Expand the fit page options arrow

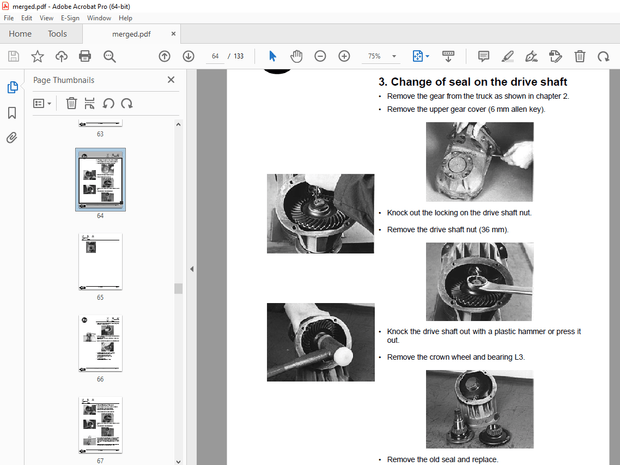coord(427,56)
